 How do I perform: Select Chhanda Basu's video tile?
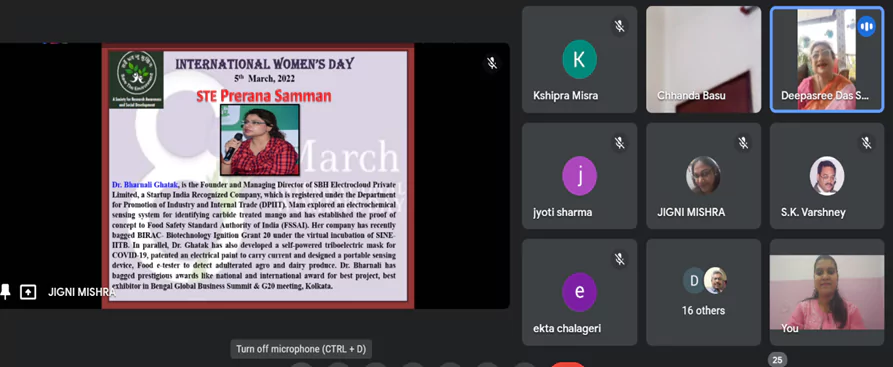point(703,59)
